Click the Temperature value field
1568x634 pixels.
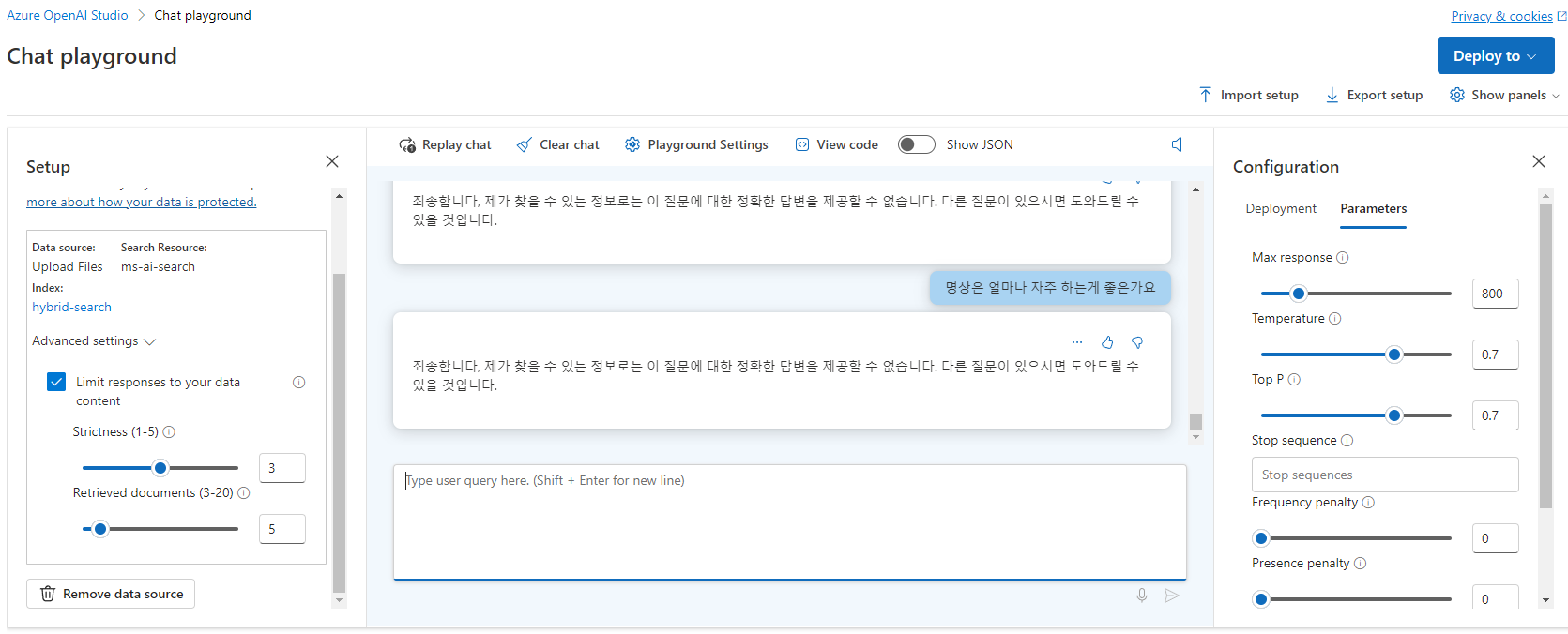(1495, 355)
